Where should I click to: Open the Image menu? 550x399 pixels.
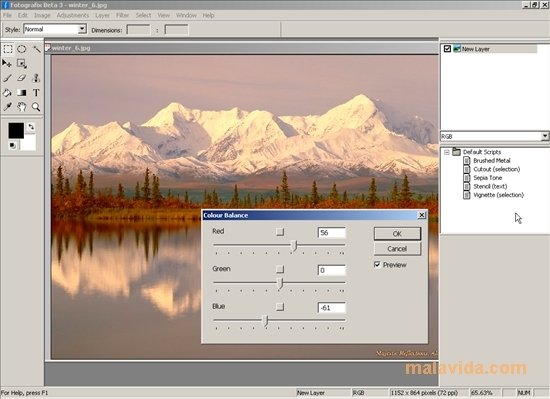42,15
